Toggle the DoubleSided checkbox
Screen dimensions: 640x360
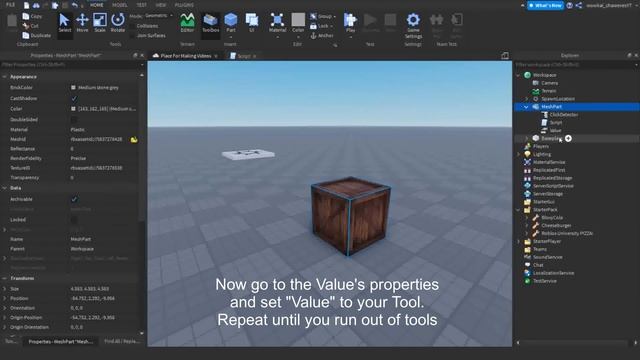tap(74, 120)
